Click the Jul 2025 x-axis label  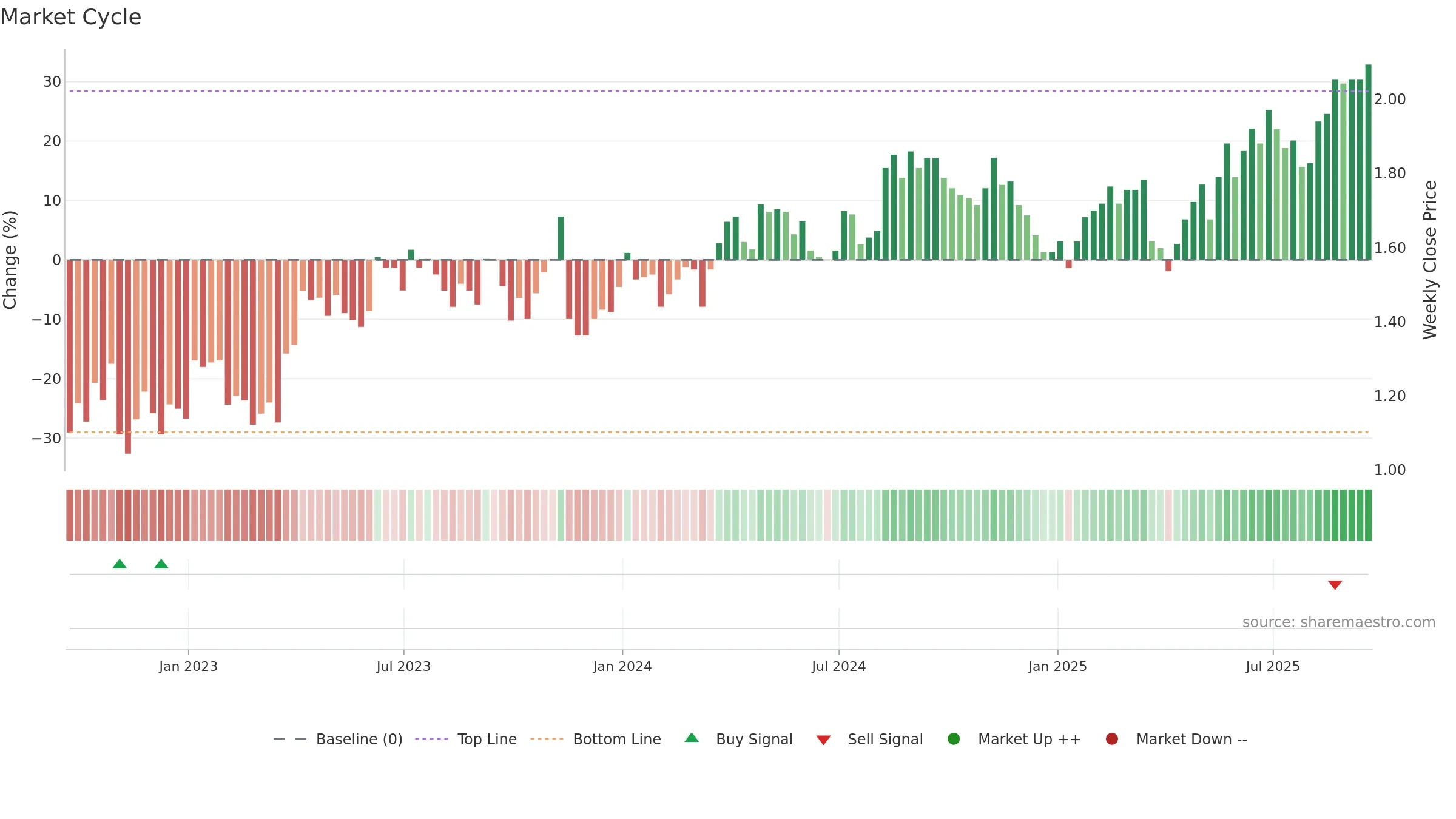click(x=1273, y=667)
